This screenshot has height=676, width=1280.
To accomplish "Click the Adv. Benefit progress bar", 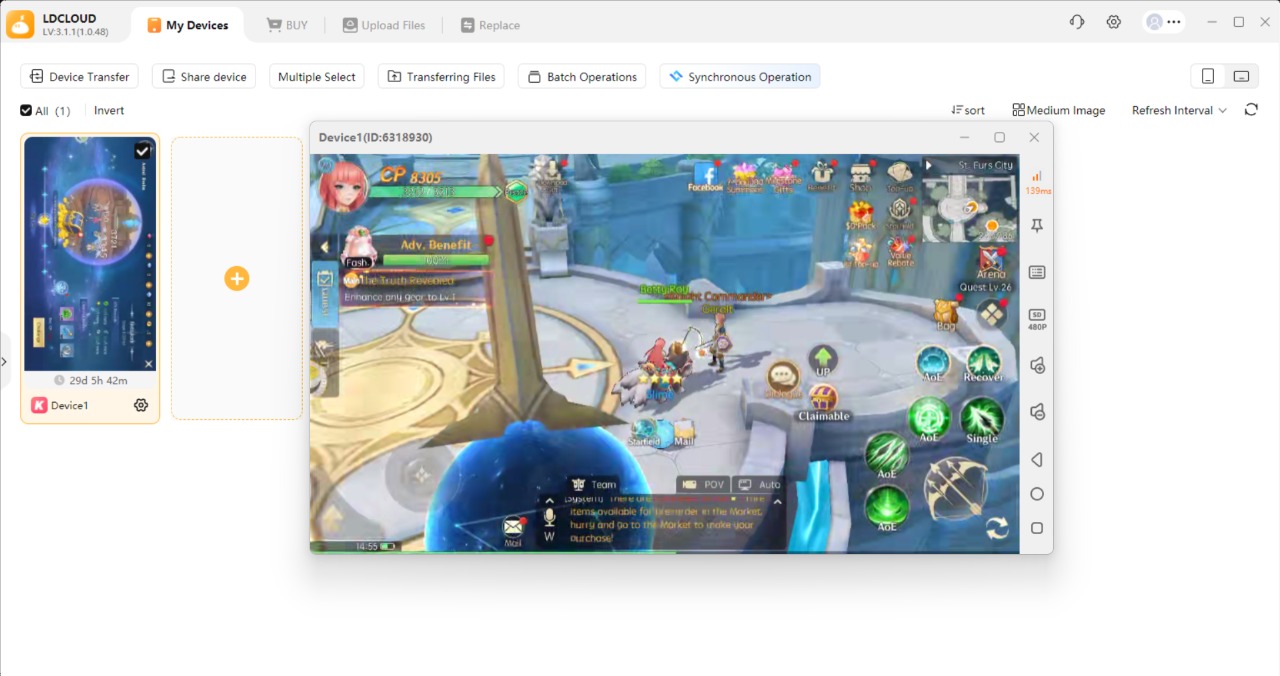I will point(436,261).
